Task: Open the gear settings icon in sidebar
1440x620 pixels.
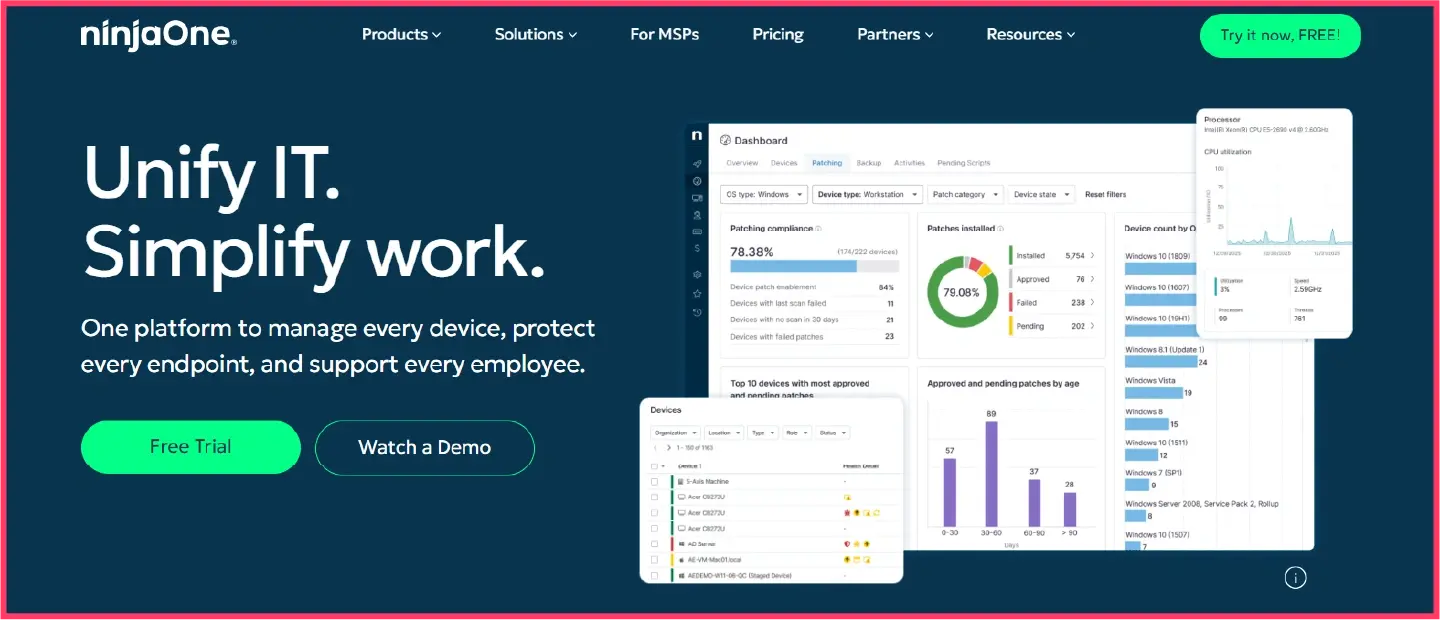Action: coord(697,275)
